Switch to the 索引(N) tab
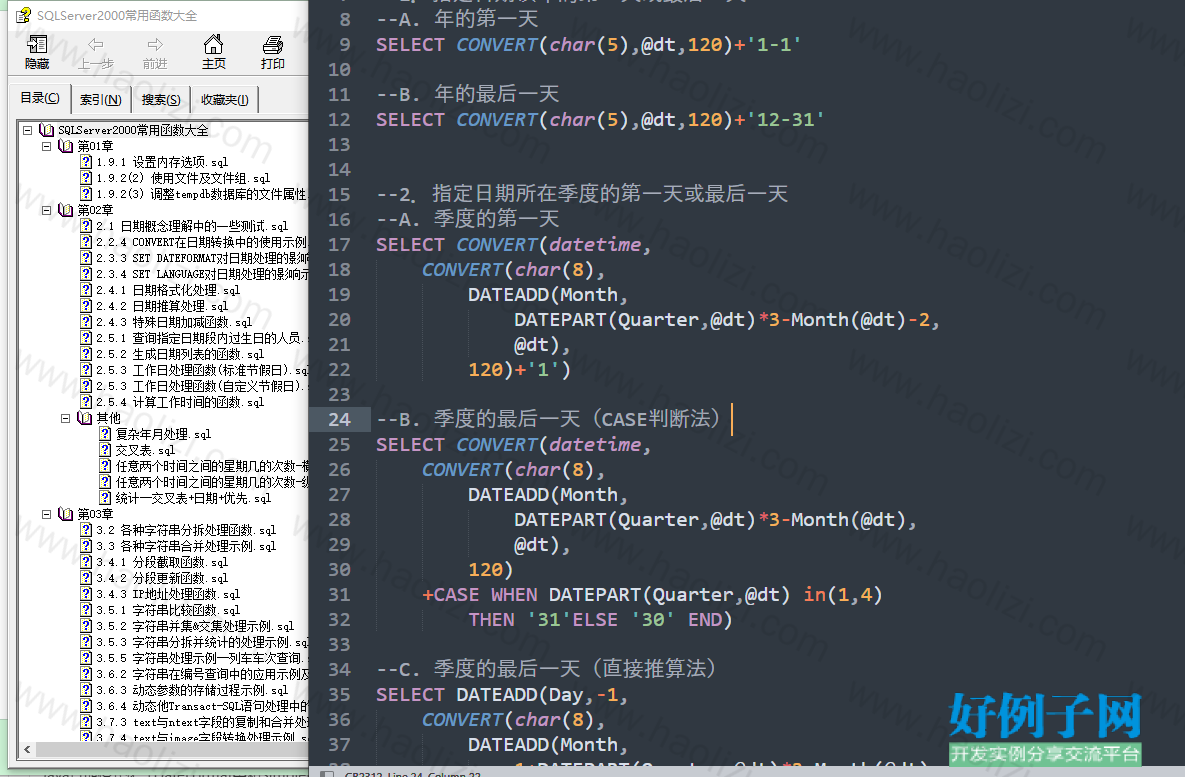The image size is (1185, 777). [101, 100]
